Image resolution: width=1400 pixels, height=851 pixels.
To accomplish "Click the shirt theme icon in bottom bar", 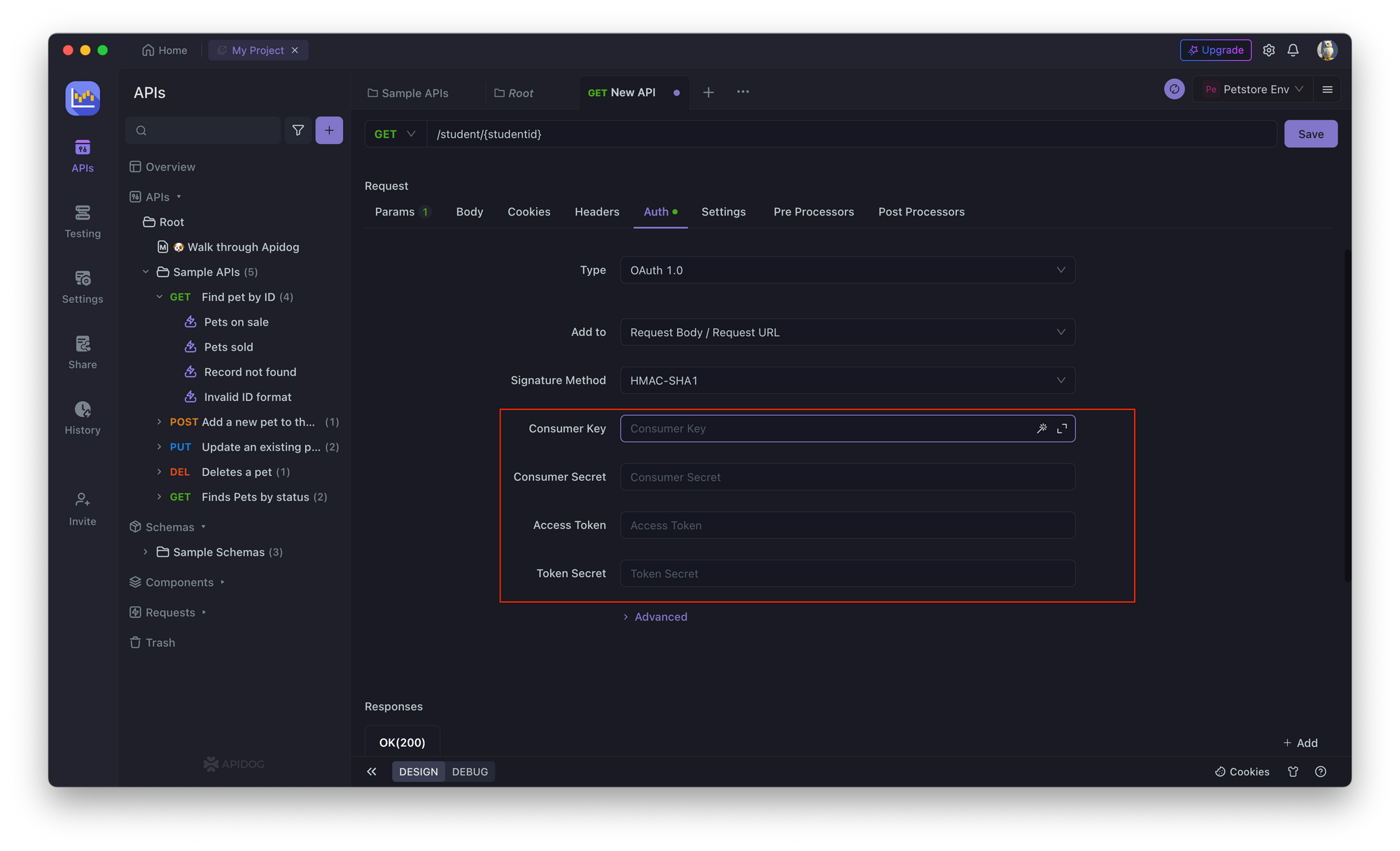I will pyautogui.click(x=1293, y=771).
